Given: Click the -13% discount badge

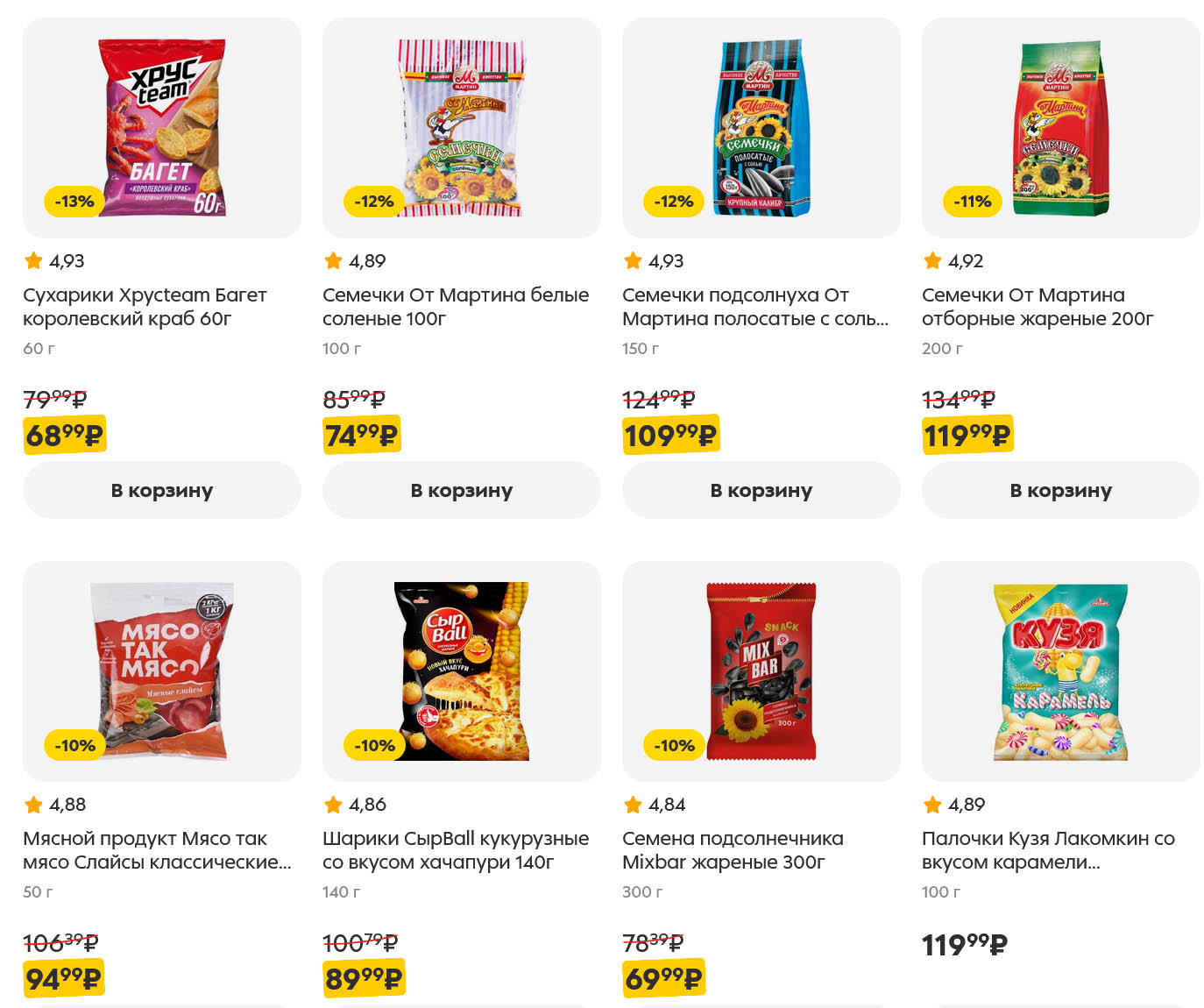Looking at the screenshot, I should click(x=74, y=202).
